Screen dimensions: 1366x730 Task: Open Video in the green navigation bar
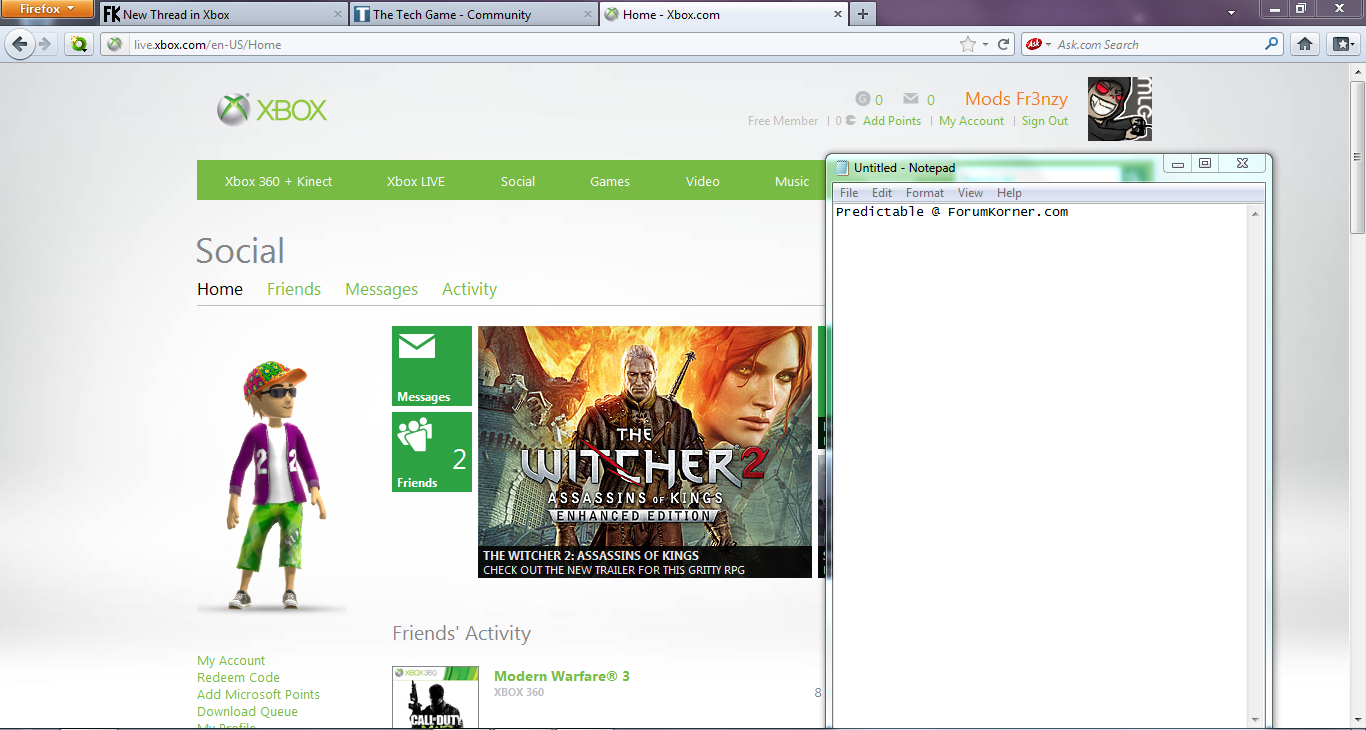(x=703, y=181)
